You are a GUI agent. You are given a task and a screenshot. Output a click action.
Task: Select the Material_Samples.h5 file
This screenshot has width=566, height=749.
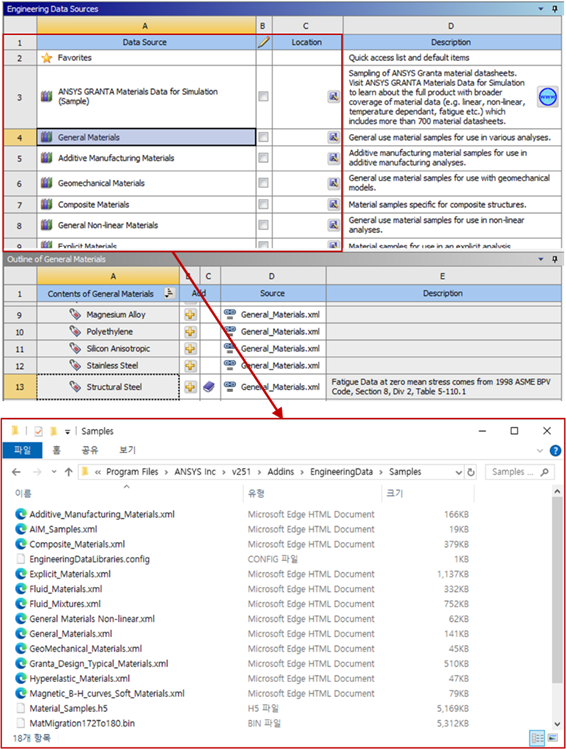68,708
